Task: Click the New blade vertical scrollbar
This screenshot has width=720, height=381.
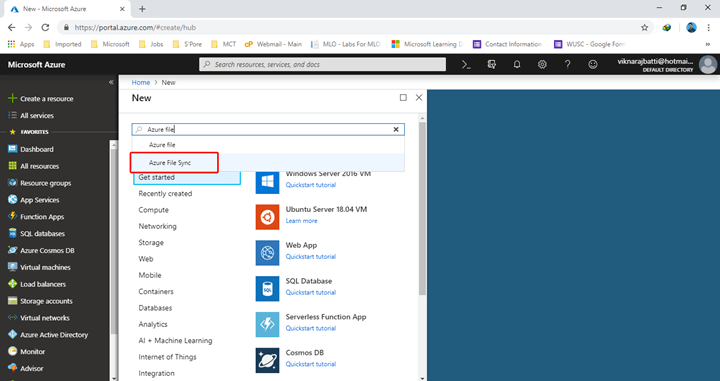Action: click(422, 209)
